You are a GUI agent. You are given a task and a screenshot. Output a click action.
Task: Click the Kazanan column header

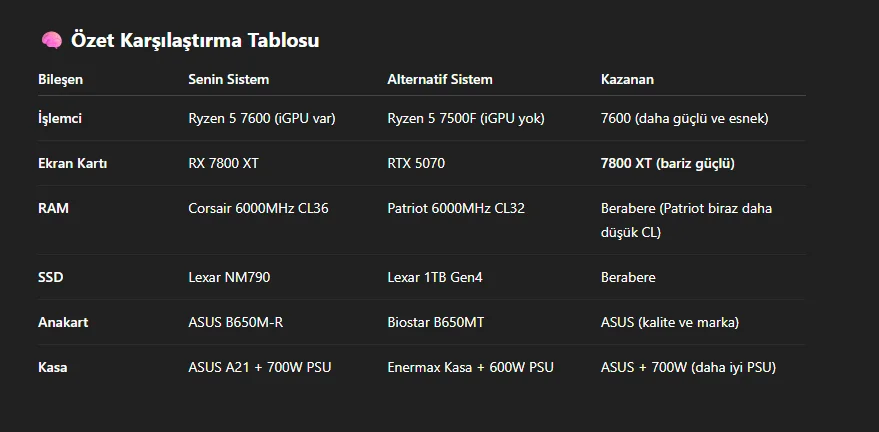click(627, 79)
